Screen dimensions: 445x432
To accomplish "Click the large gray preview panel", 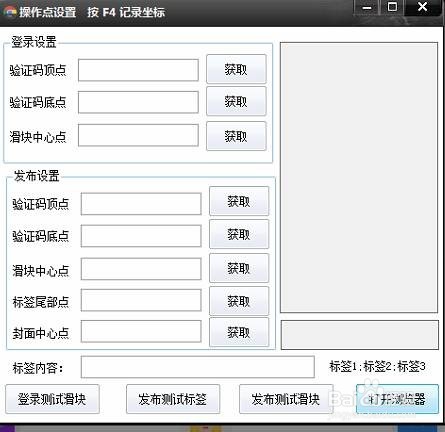I will pos(359,177).
